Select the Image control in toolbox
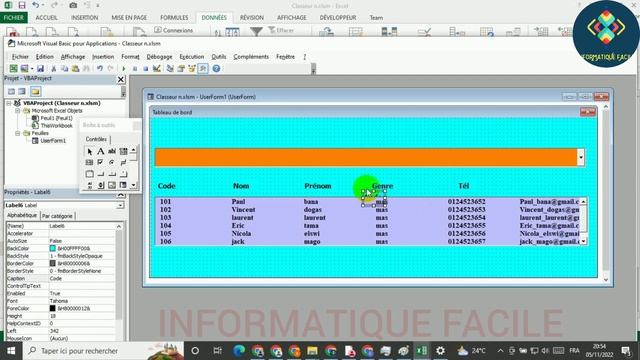This screenshot has width=640, height=360. click(x=112, y=185)
